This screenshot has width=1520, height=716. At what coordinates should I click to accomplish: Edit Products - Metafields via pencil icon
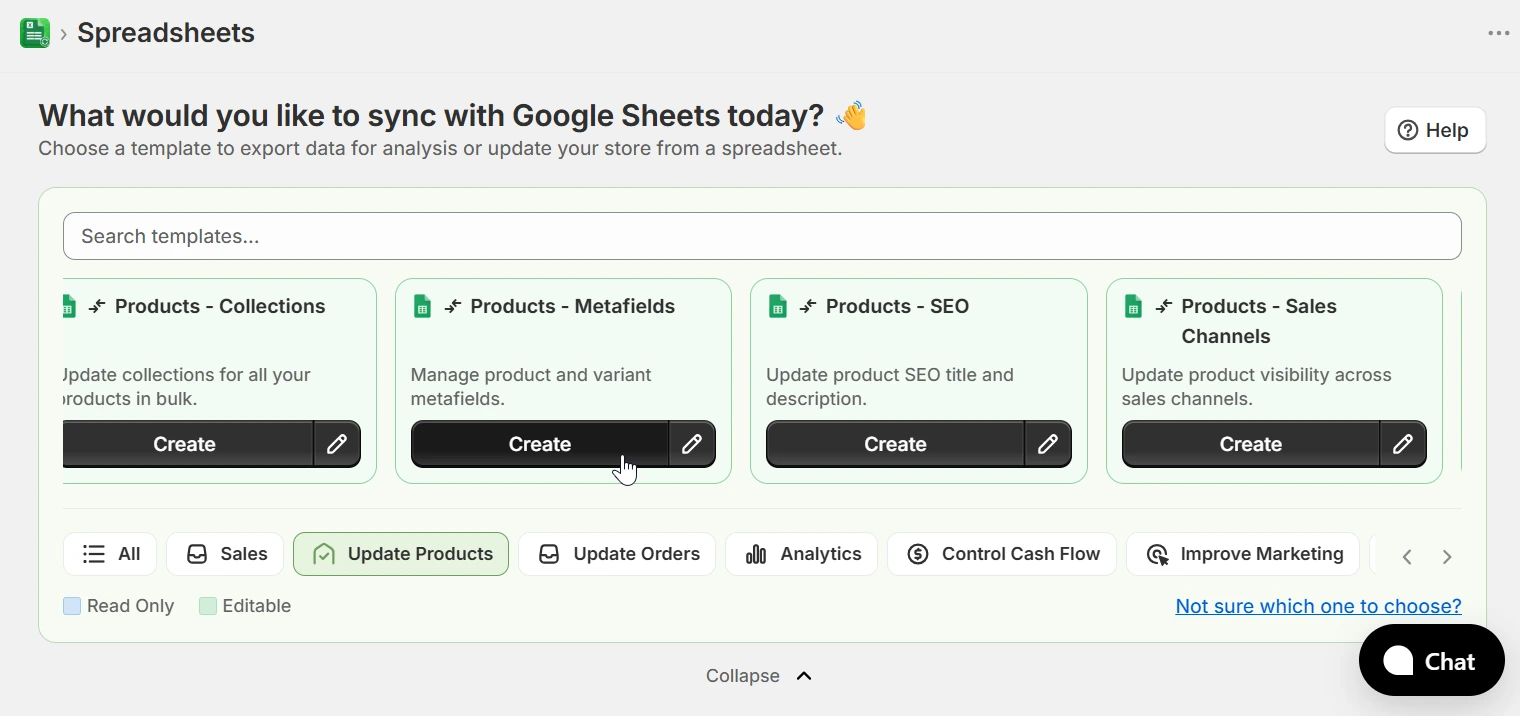(x=692, y=444)
